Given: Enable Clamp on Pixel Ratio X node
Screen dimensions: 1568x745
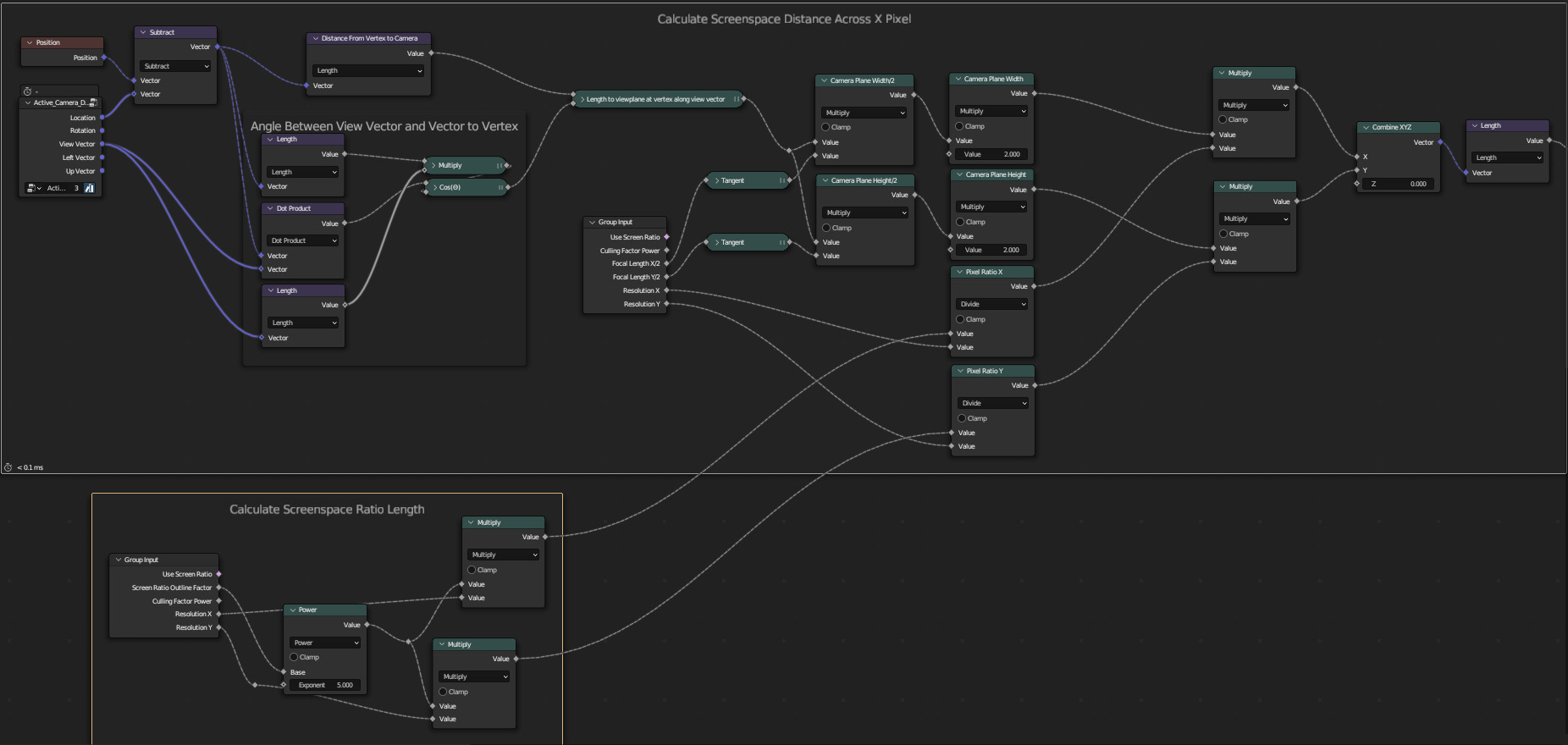Looking at the screenshot, I should [x=960, y=319].
